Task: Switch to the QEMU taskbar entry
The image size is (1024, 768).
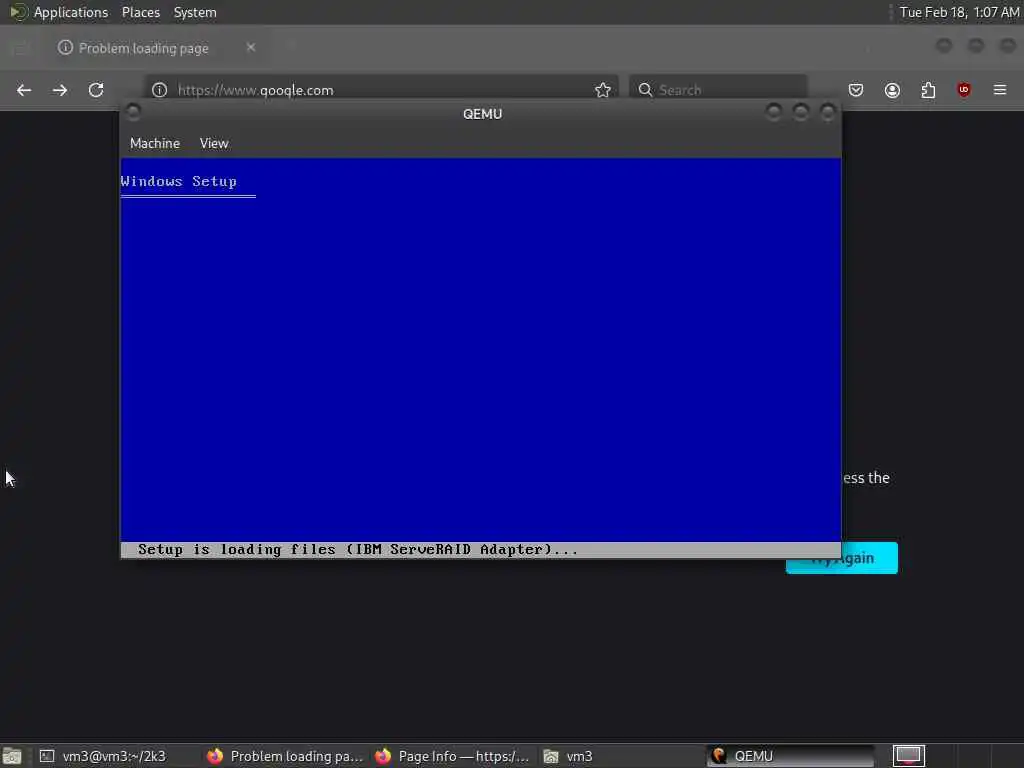Action: 790,756
